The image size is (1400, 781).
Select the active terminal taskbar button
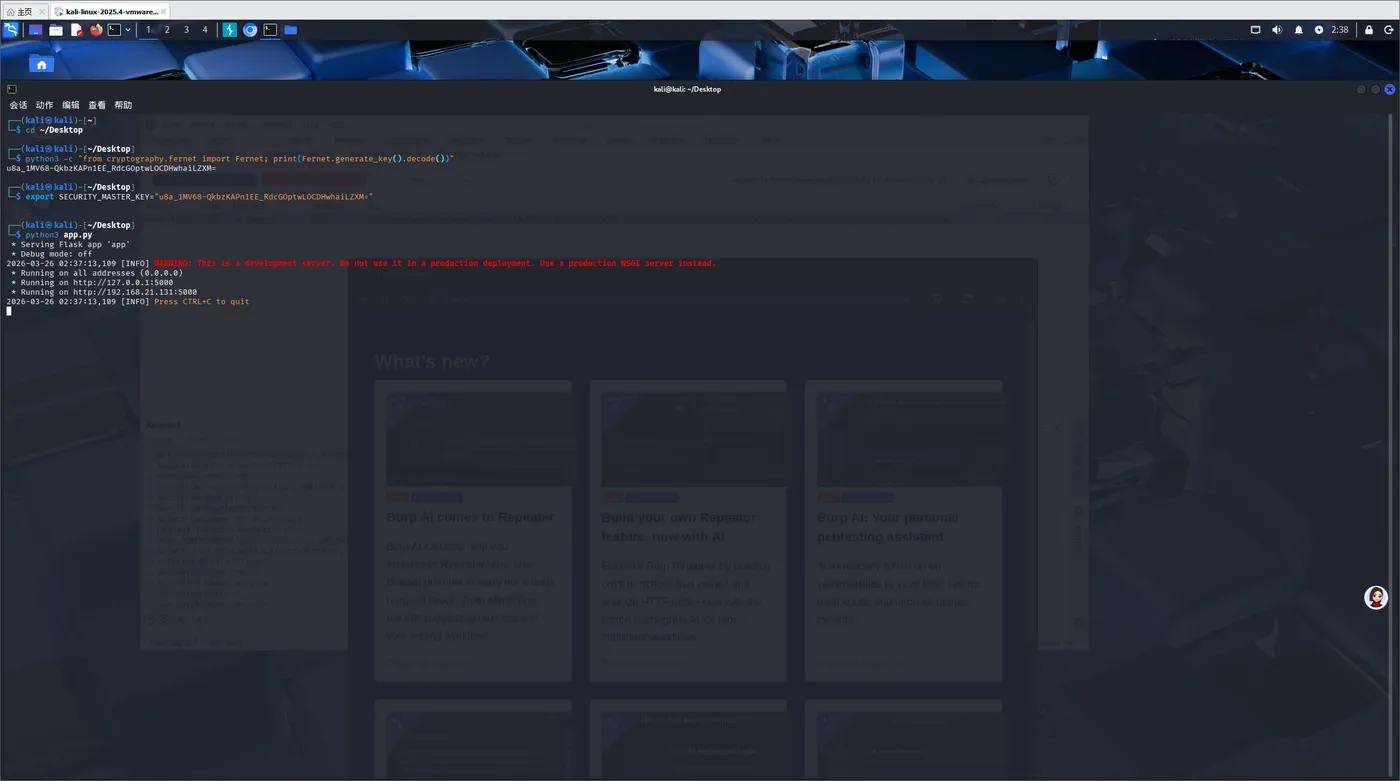click(270, 30)
